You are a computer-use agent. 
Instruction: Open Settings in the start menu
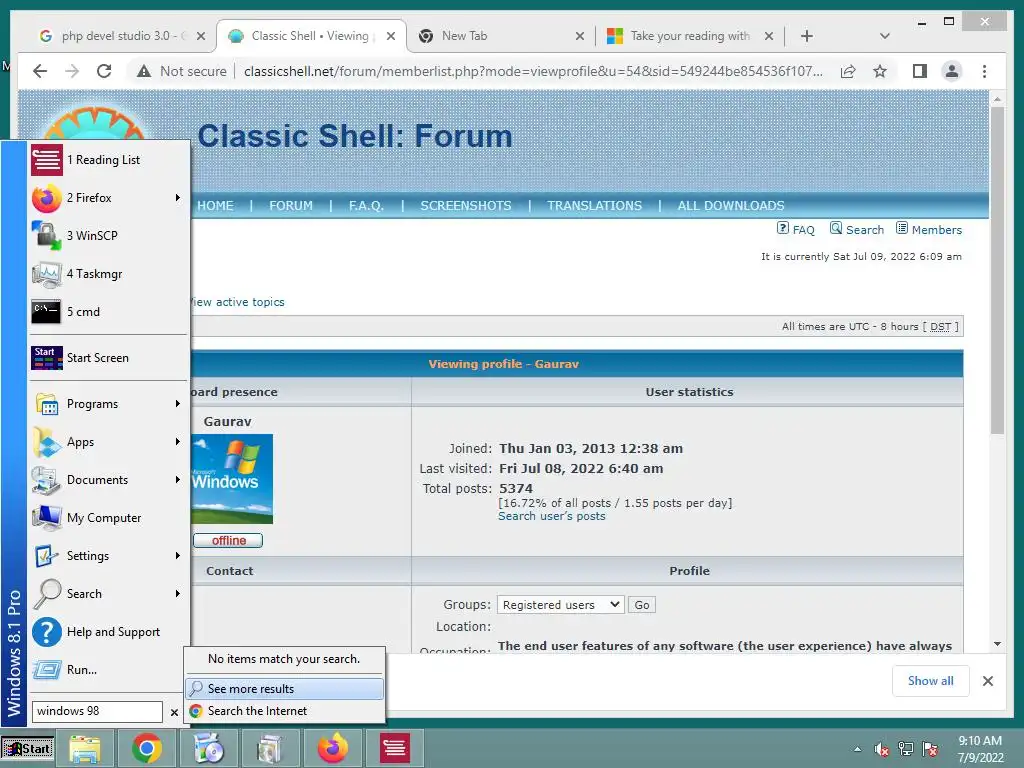[x=108, y=556]
